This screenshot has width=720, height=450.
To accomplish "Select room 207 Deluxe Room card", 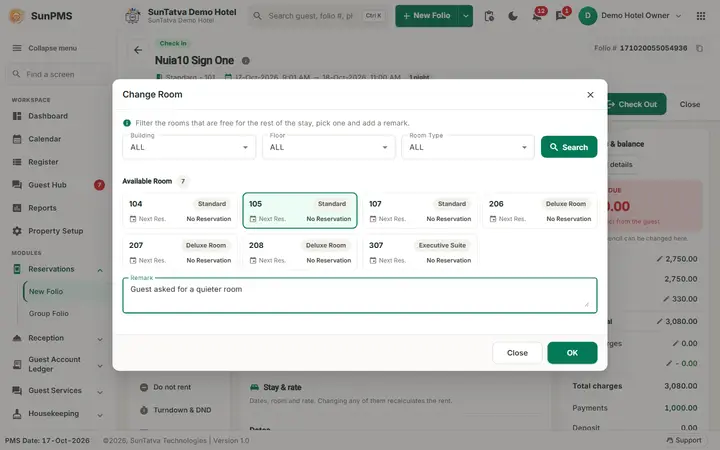I will click(180, 252).
